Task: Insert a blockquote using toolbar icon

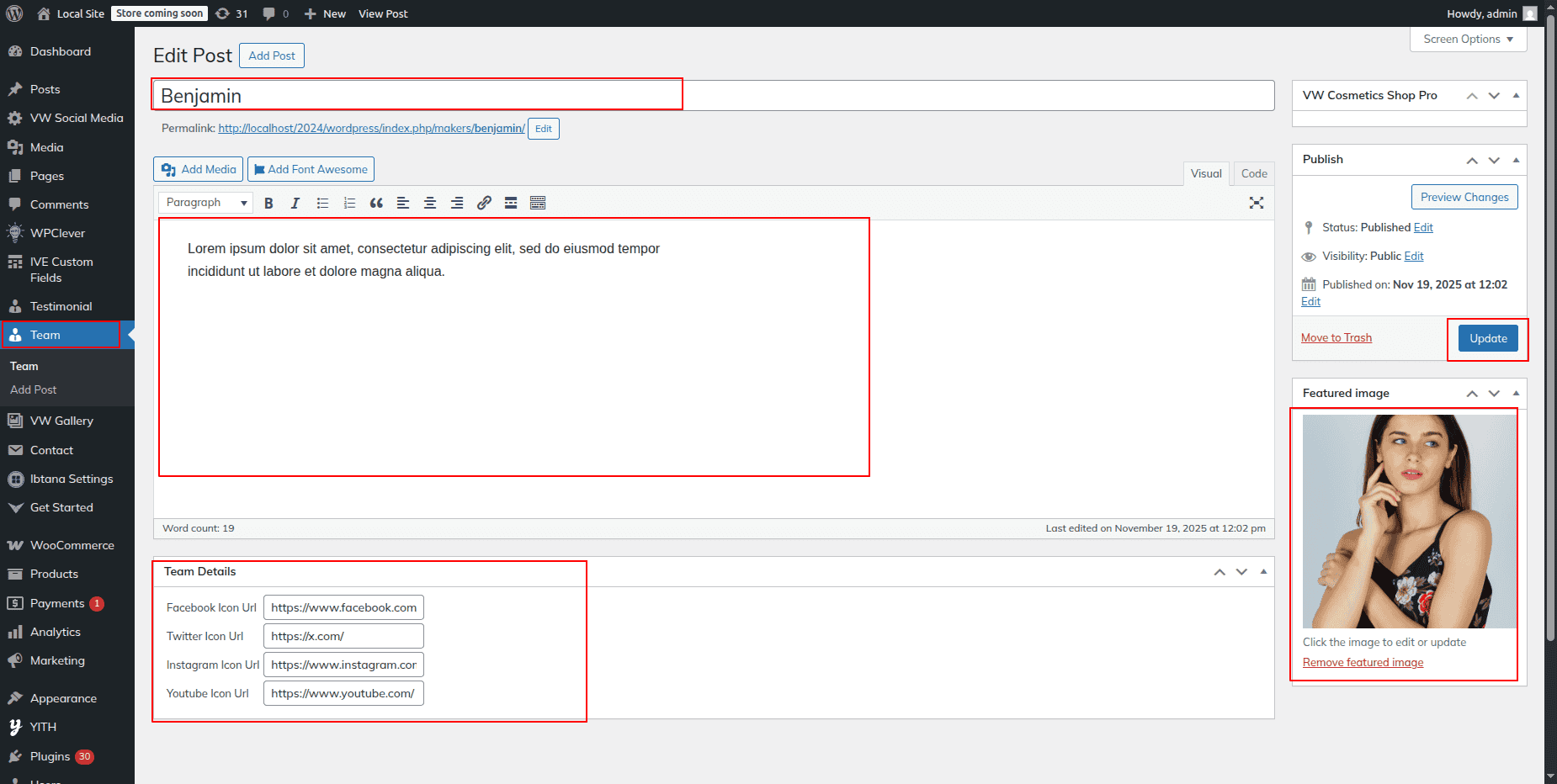Action: point(376,203)
